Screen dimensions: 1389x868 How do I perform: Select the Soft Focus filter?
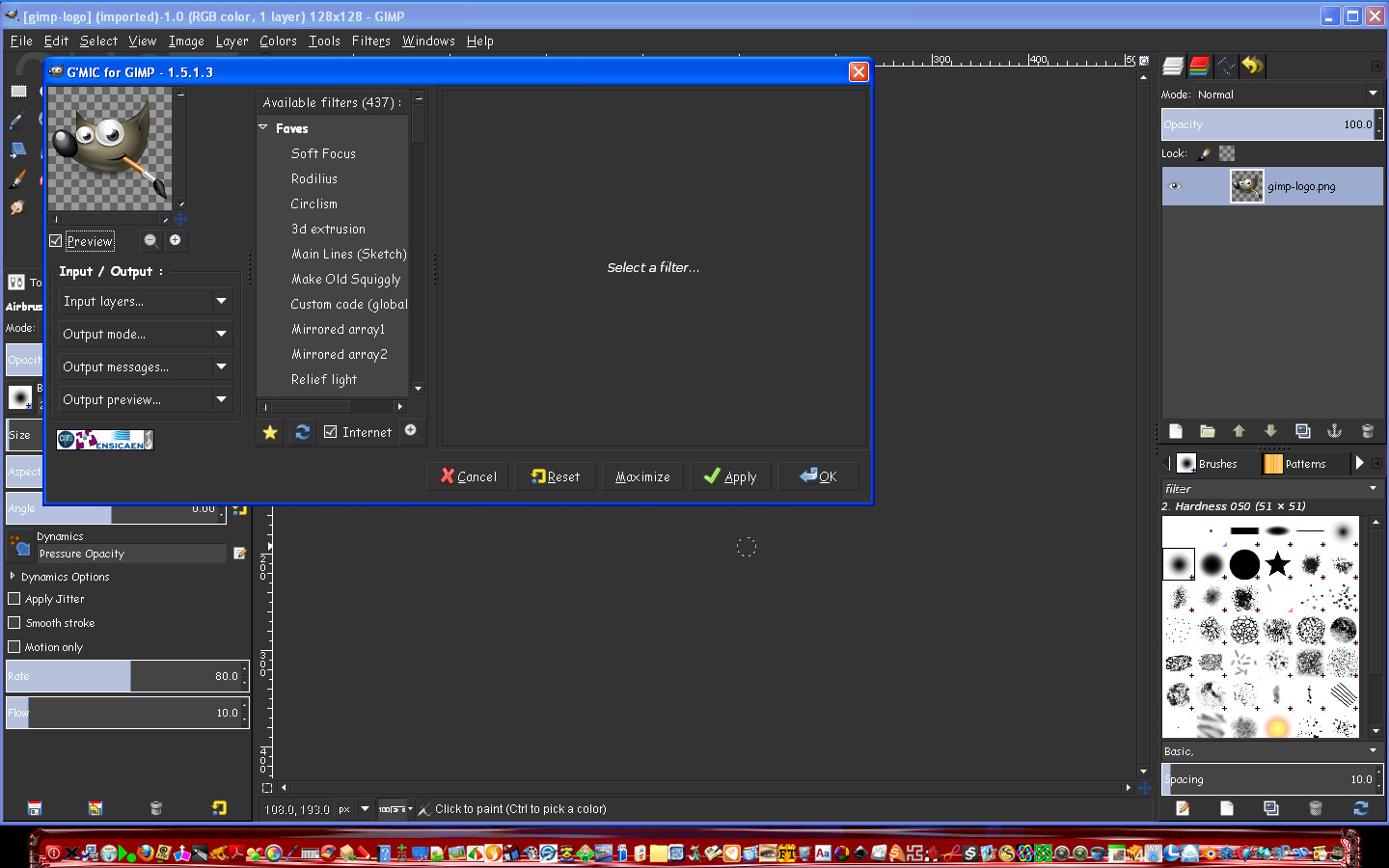tap(323, 153)
